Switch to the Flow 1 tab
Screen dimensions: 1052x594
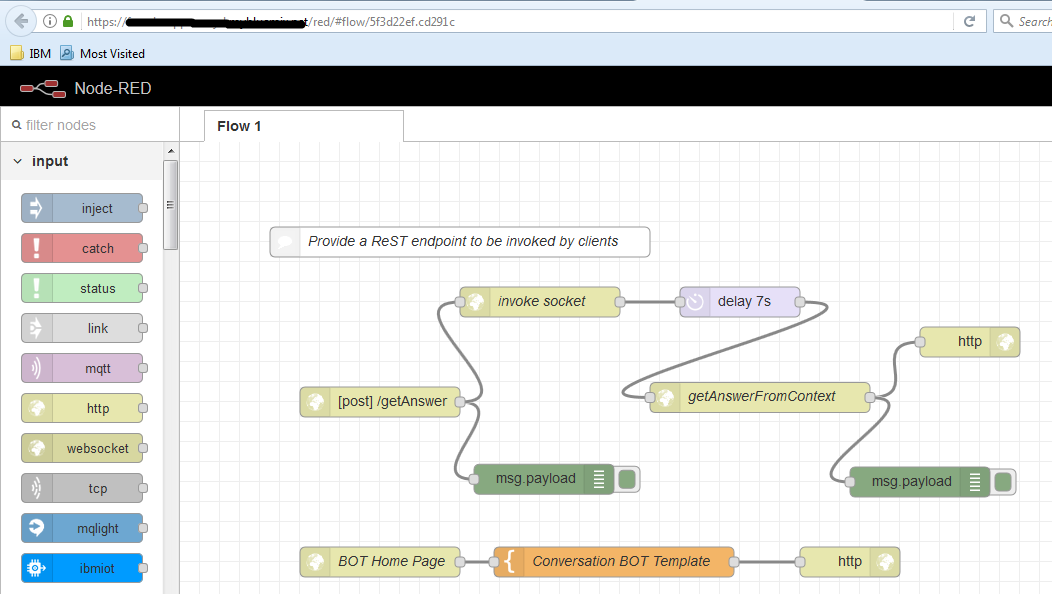coord(304,126)
